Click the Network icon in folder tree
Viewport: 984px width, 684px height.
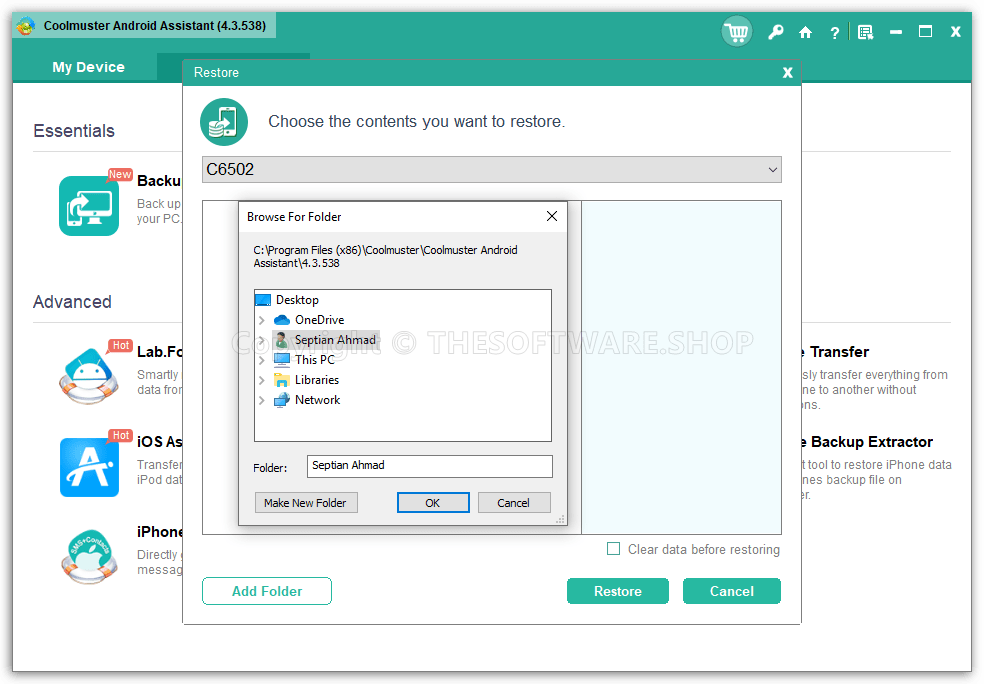(282, 400)
